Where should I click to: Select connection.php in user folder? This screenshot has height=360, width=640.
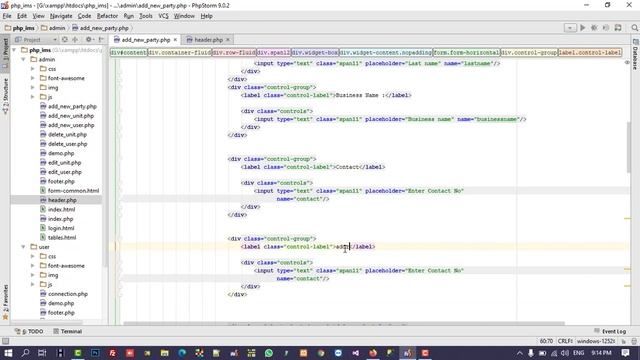tap(68, 294)
